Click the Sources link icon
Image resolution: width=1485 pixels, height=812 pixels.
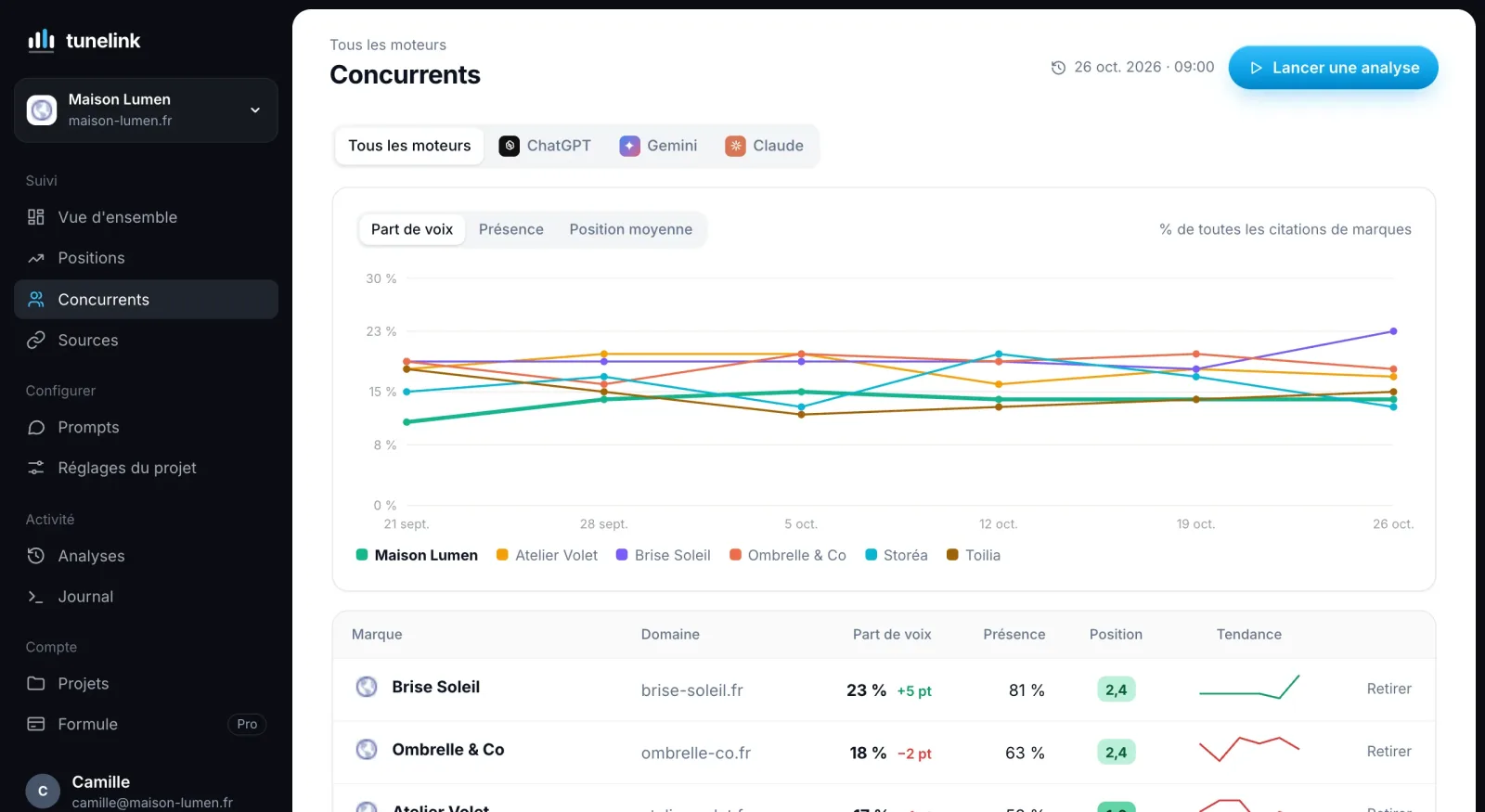[36, 340]
